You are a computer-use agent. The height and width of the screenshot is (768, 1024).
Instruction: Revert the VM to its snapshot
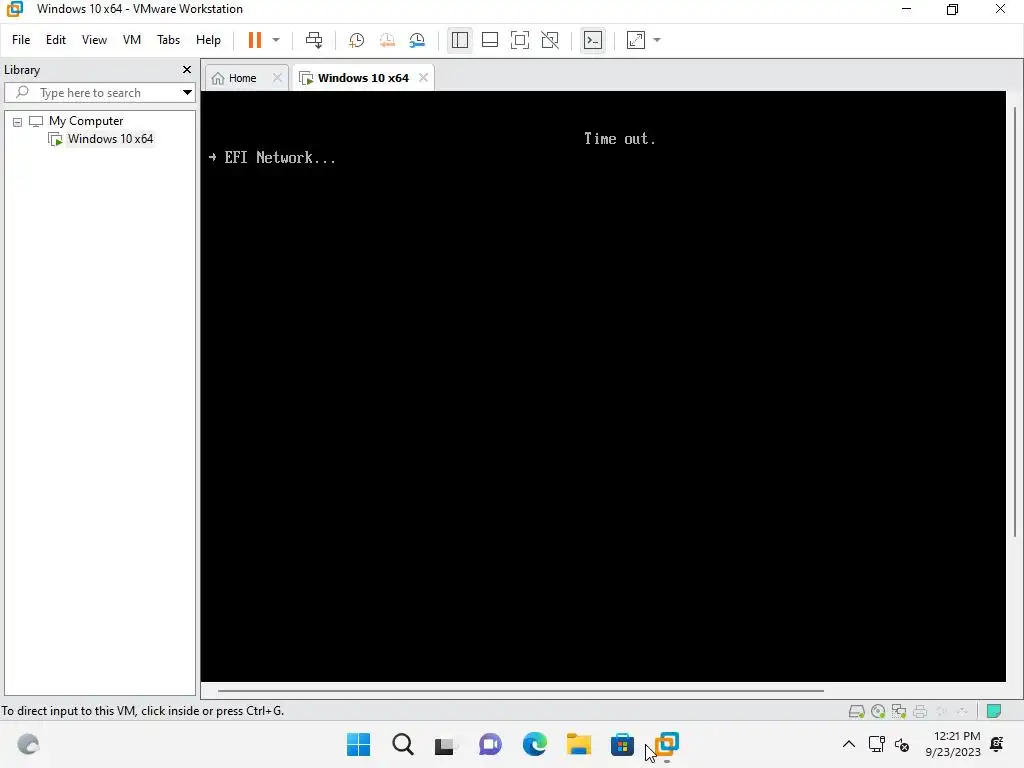tap(387, 40)
